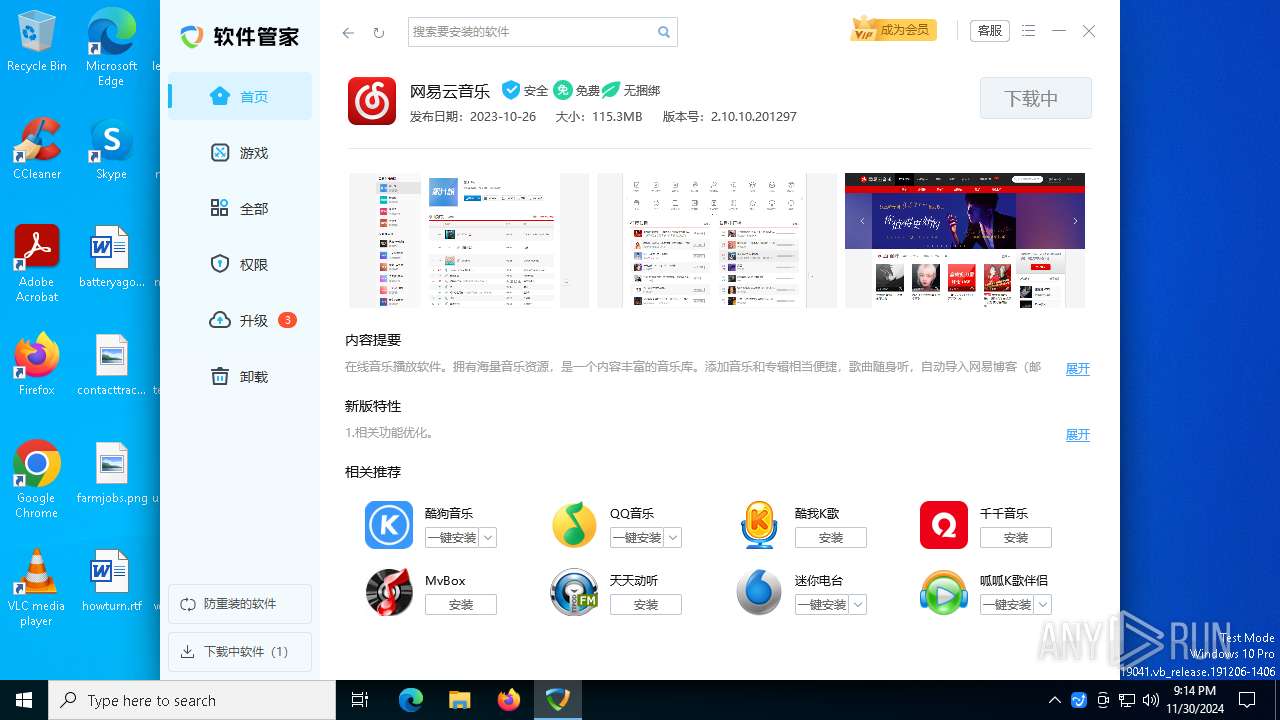Screen dimensions: 1280x720
Task: Click 一键安装 for 酷狗音乐
Action: 452,538
